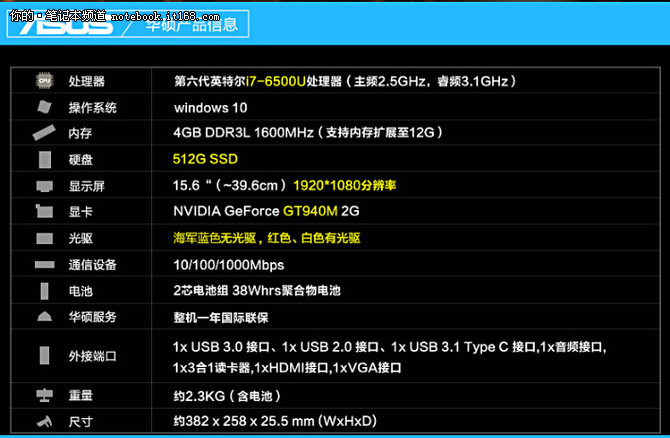This screenshot has width=670, height=438.
Task: Click the yellow 512G SSD text
Action: click(205, 159)
